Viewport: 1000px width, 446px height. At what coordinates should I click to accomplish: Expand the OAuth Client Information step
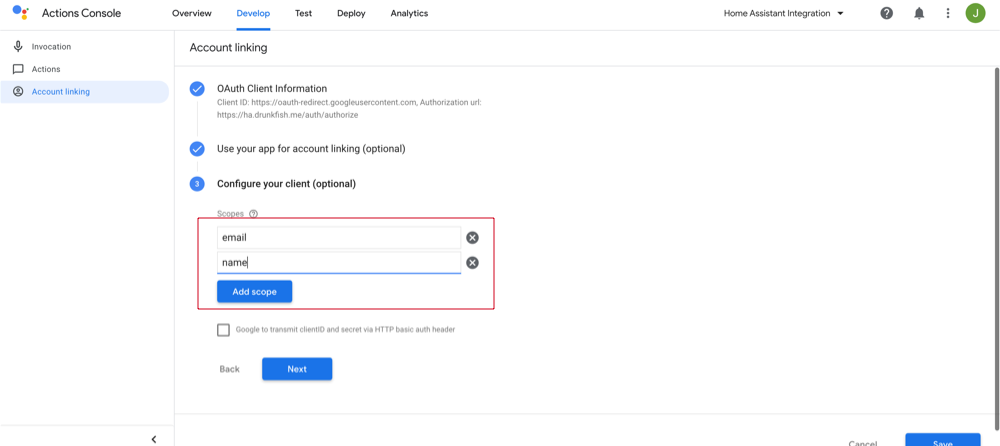click(272, 89)
